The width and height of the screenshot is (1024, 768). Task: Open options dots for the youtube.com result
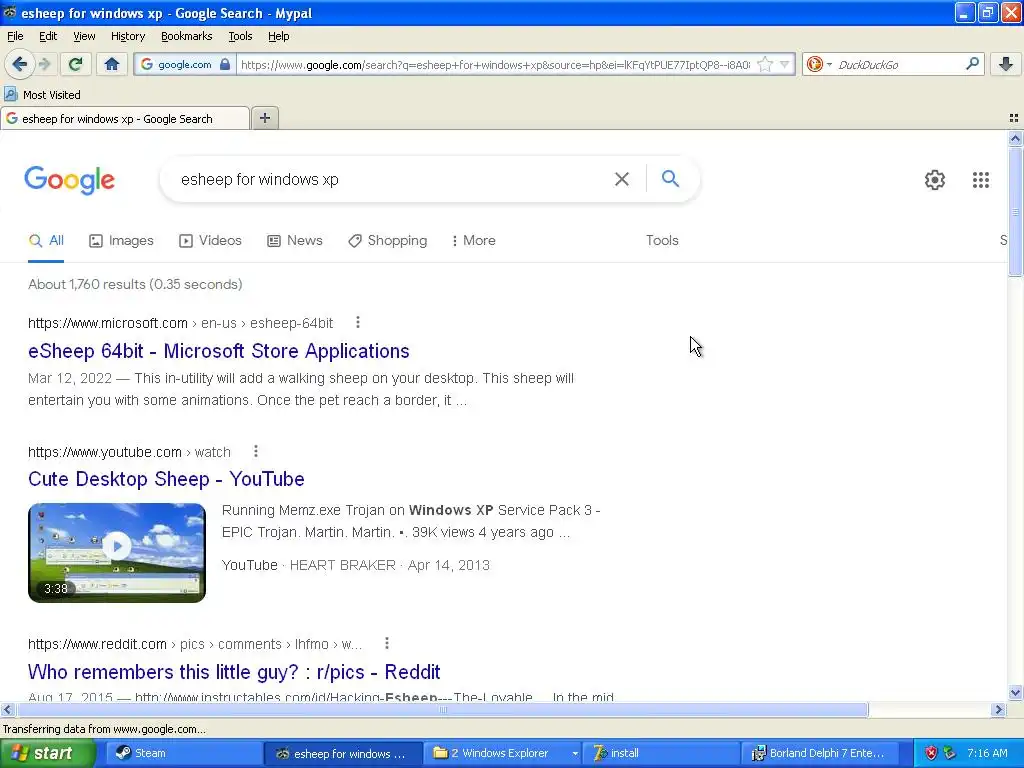point(255,451)
